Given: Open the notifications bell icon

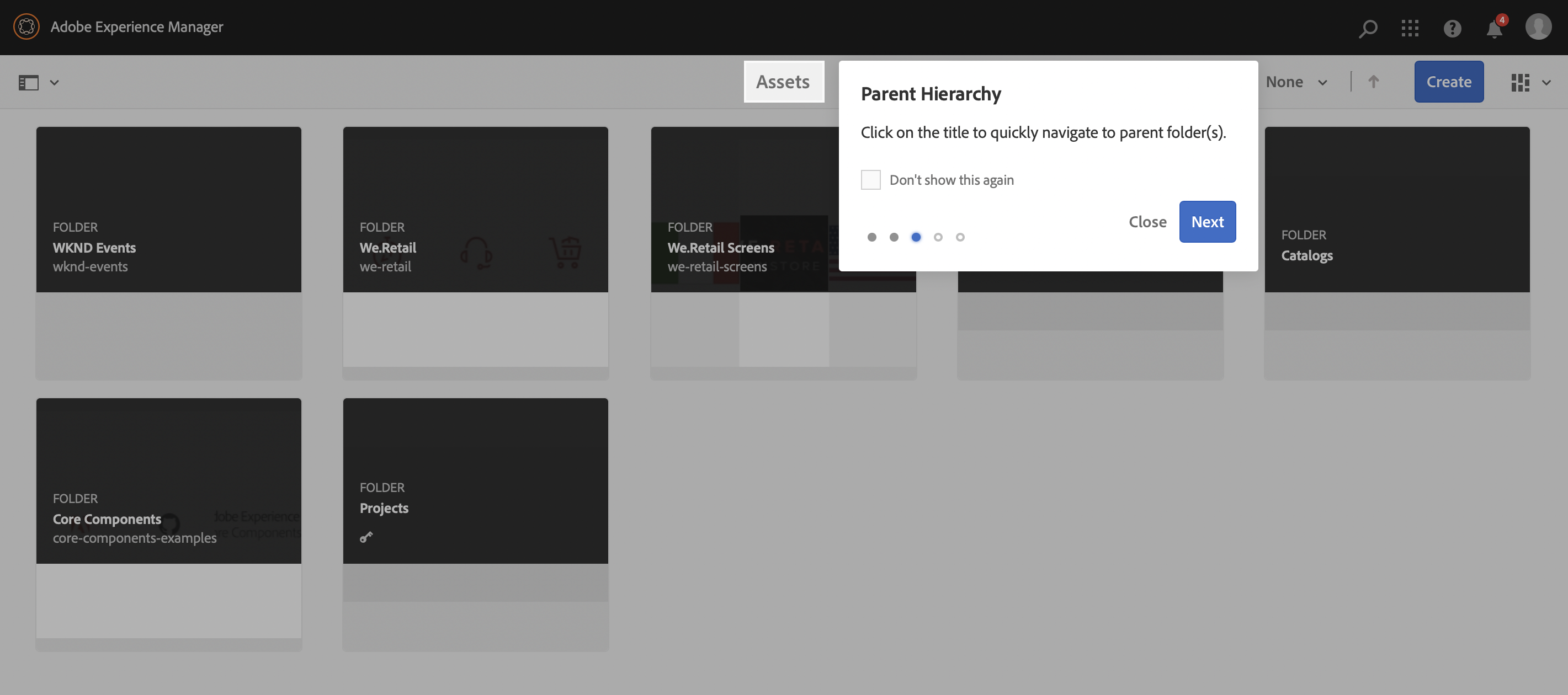Looking at the screenshot, I should (x=1495, y=29).
